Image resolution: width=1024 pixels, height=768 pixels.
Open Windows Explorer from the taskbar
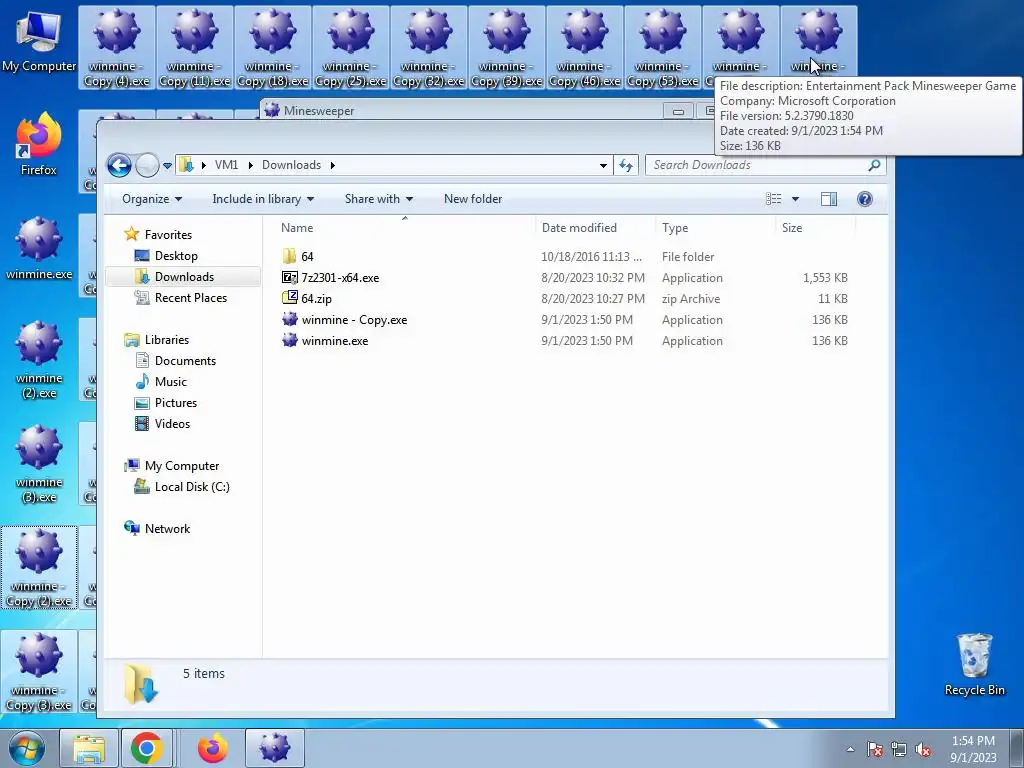pos(89,748)
